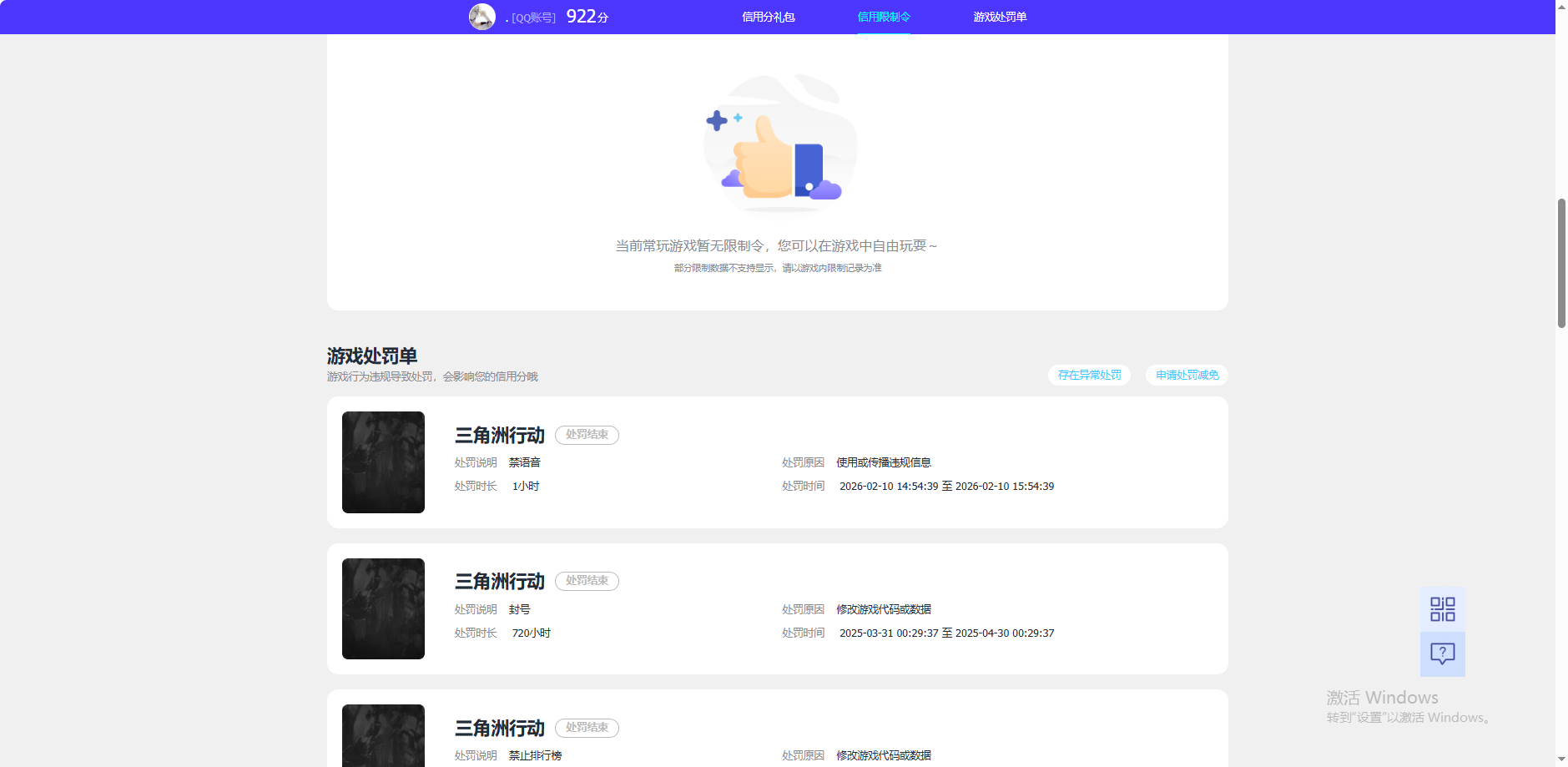The width and height of the screenshot is (1568, 767).
Task: Click the 1小时 duration value
Action: click(526, 486)
